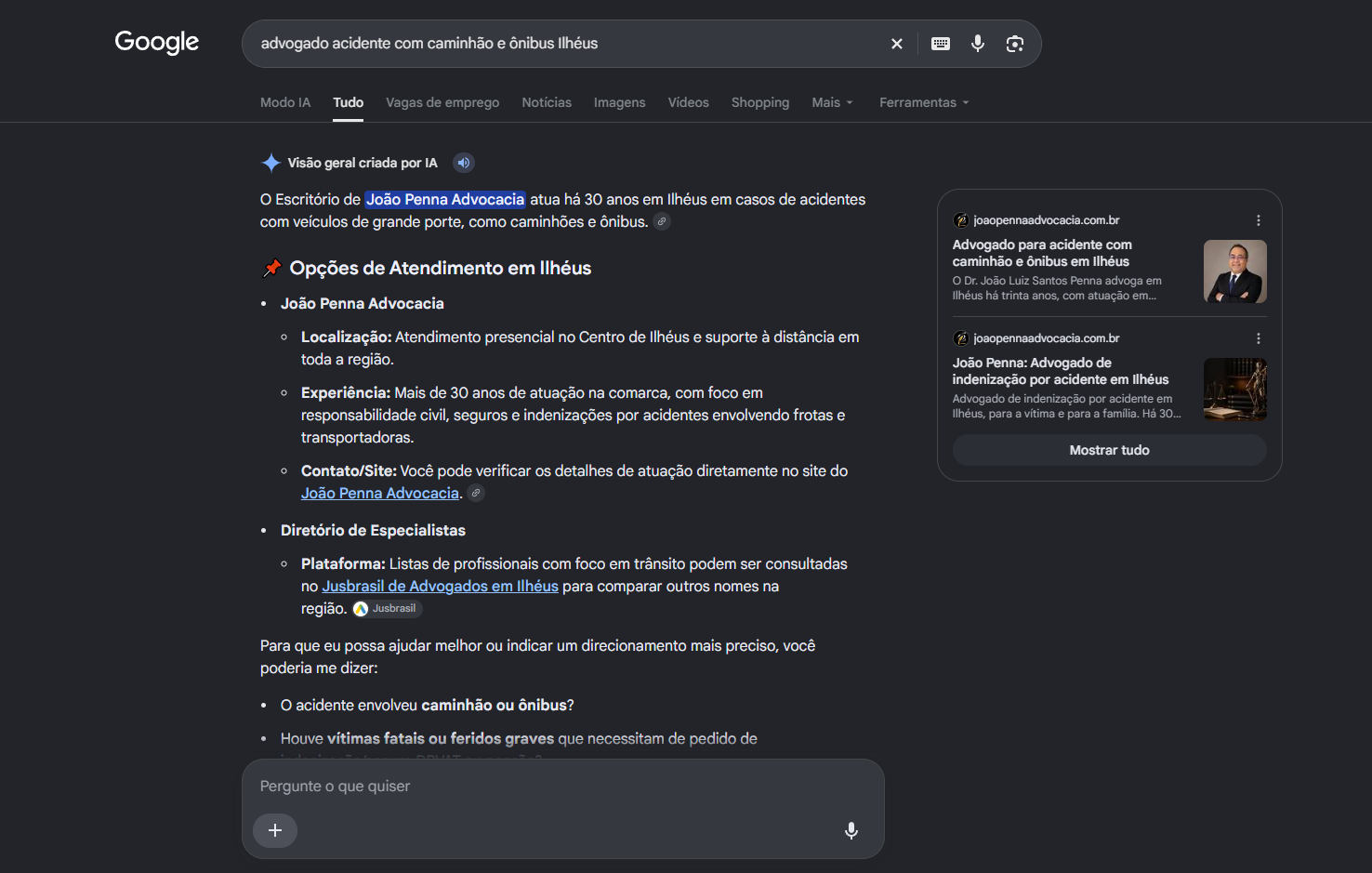
Task: Start voice search with the search bar microphone icon
Action: coord(978,44)
